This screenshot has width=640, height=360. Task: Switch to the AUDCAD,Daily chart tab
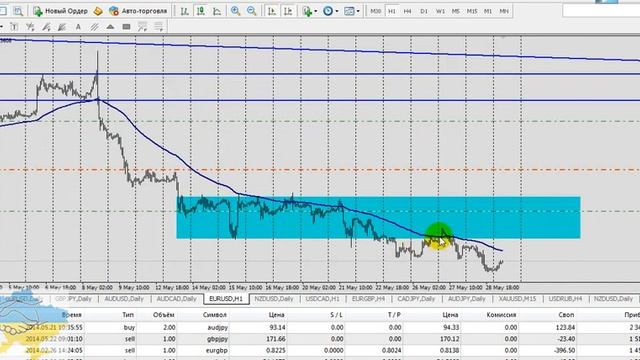pos(176,299)
